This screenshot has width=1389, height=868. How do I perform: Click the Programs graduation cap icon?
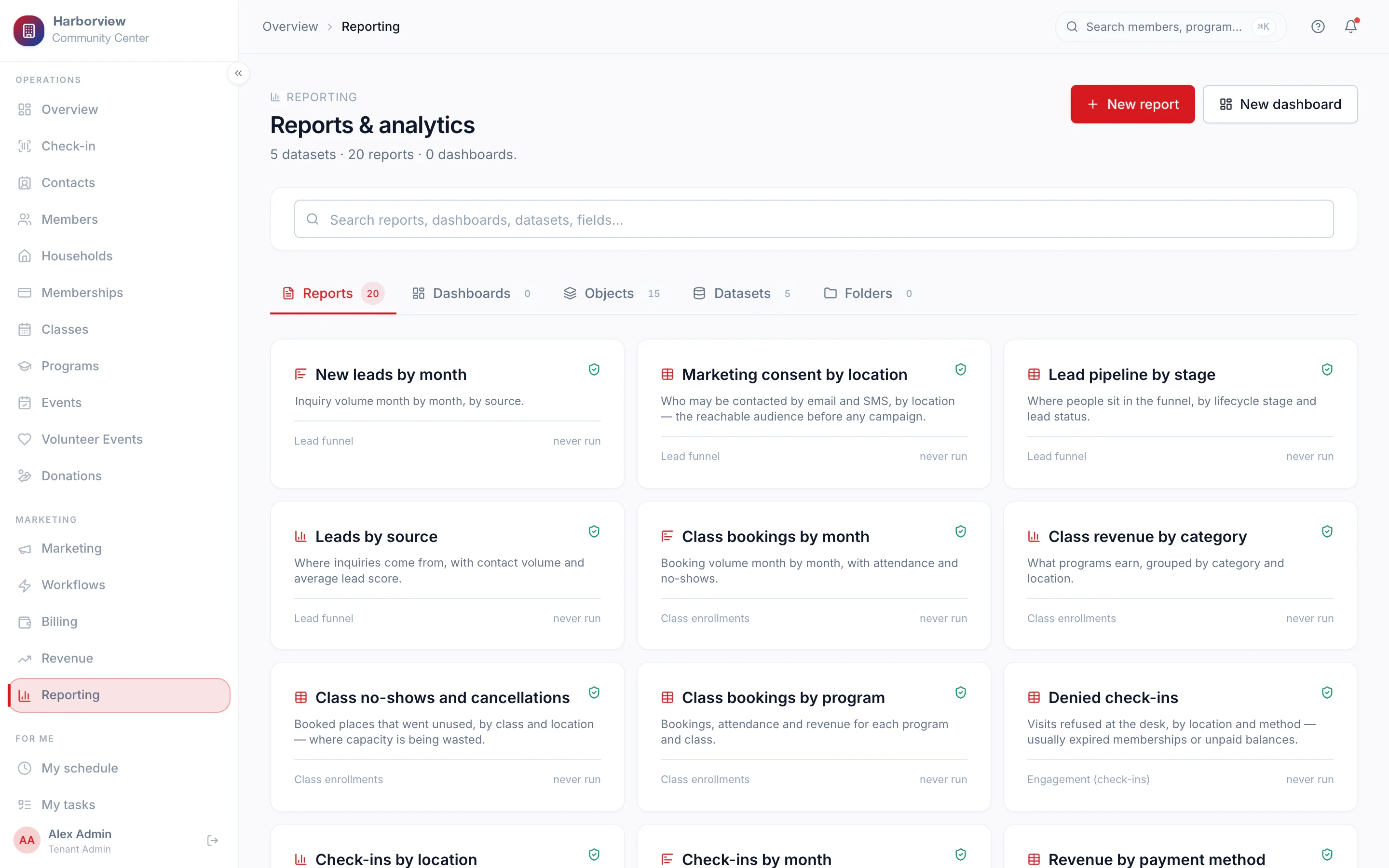[x=25, y=366]
